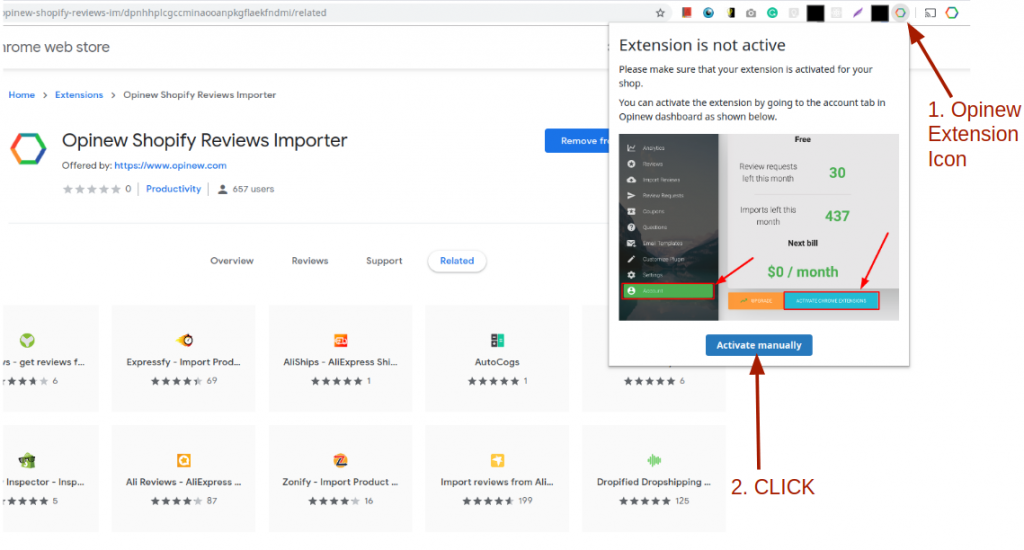Click the Opinew Shopify Reviews Importer title
The width and height of the screenshot is (1024, 550).
tap(204, 140)
